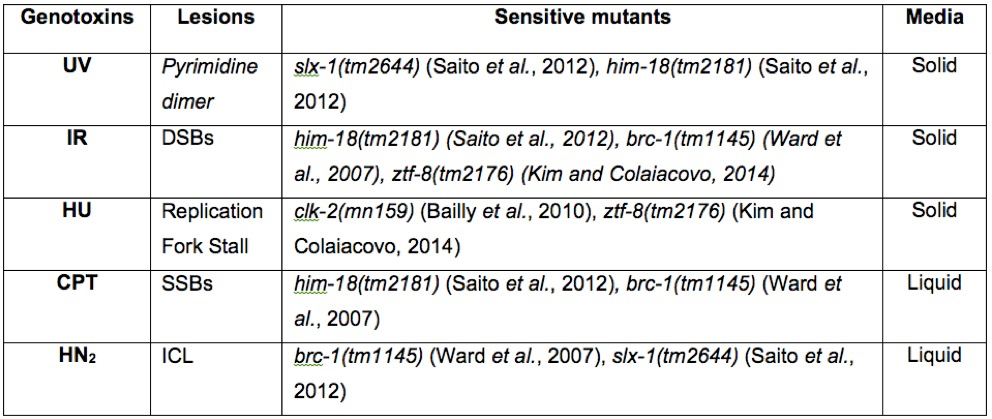992x419 pixels.
Task: Select the Sensitive mutants header cell
Action: click(x=582, y=18)
